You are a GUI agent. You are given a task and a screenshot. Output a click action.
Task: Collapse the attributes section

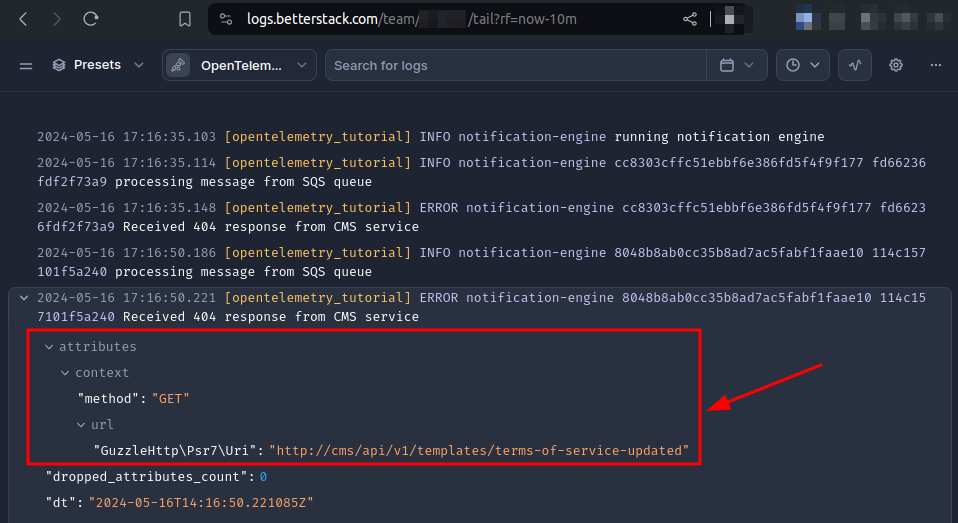49,346
